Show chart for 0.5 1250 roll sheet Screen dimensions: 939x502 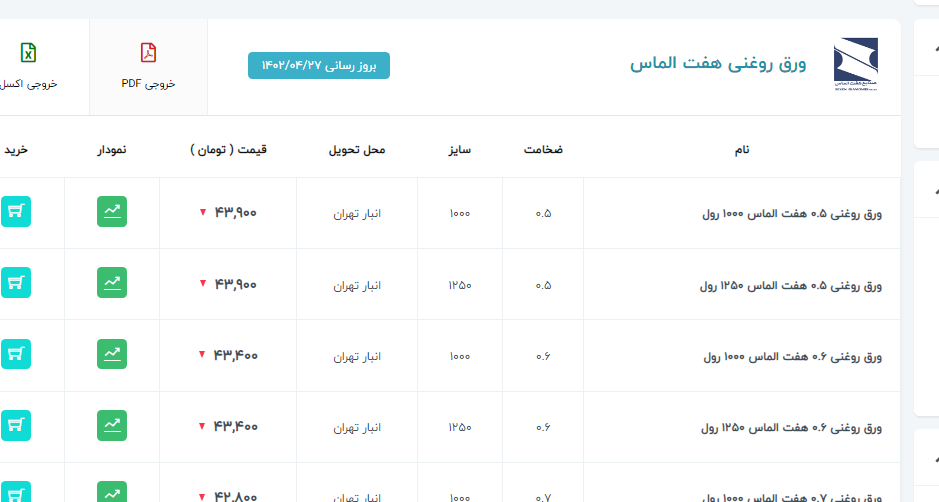112,283
